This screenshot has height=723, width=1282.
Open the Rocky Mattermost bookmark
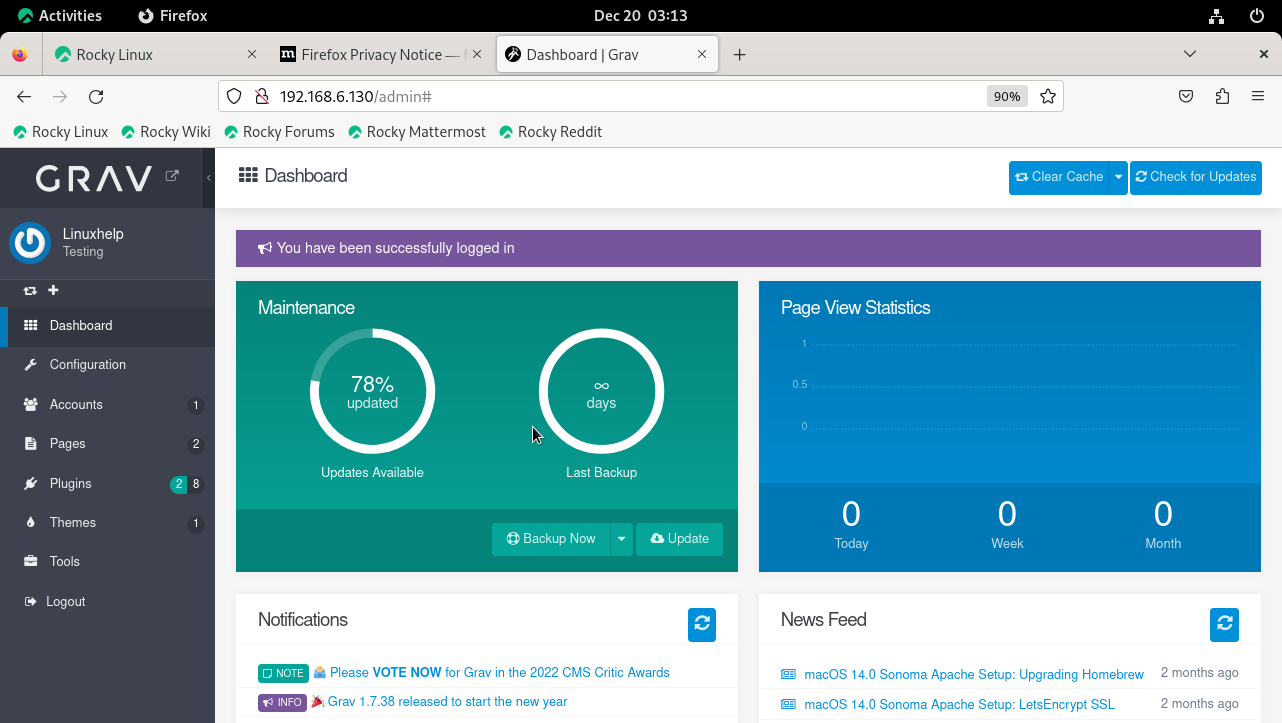tap(417, 132)
